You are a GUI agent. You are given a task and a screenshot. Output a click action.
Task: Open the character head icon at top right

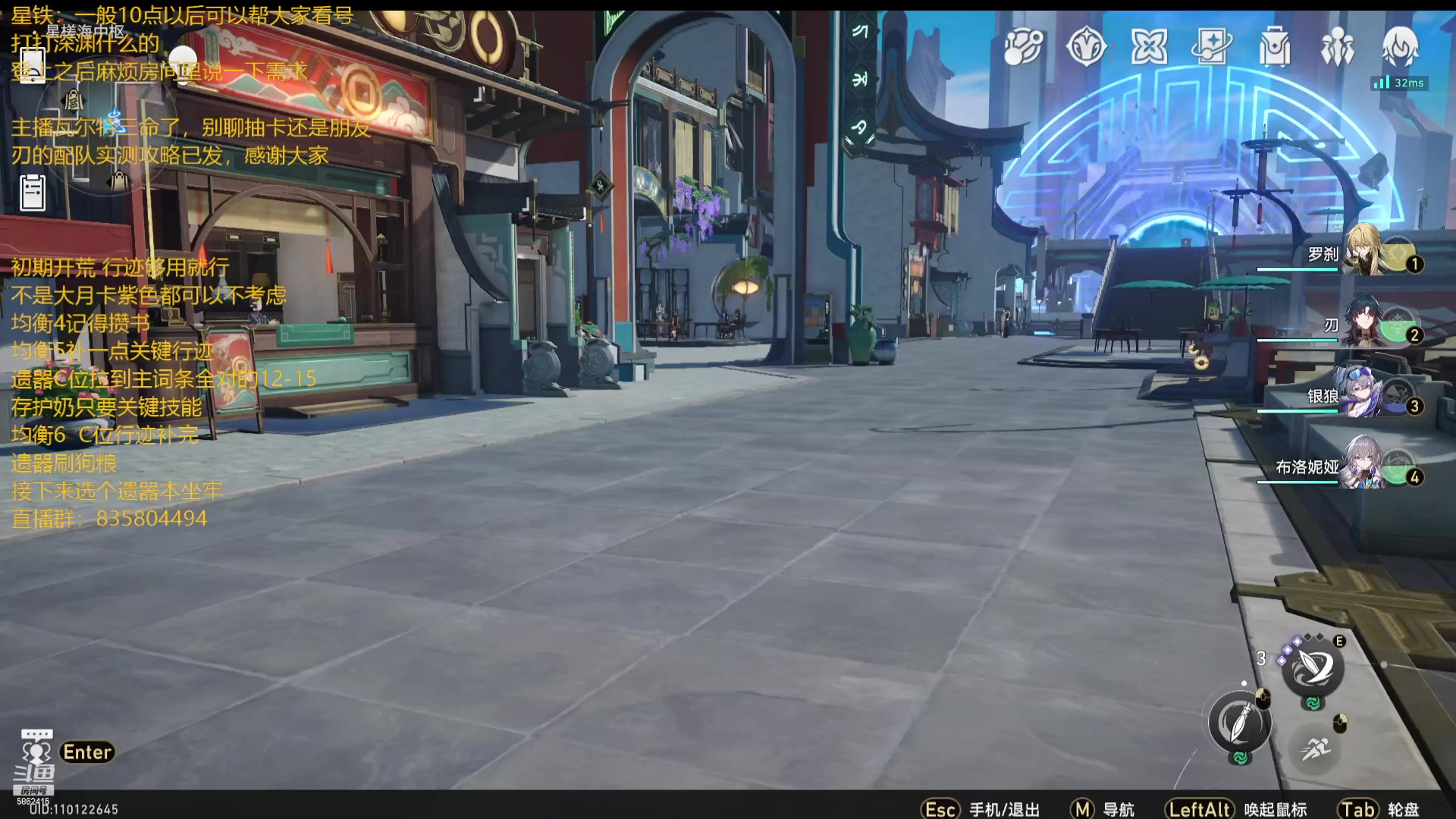pyautogui.click(x=1400, y=47)
